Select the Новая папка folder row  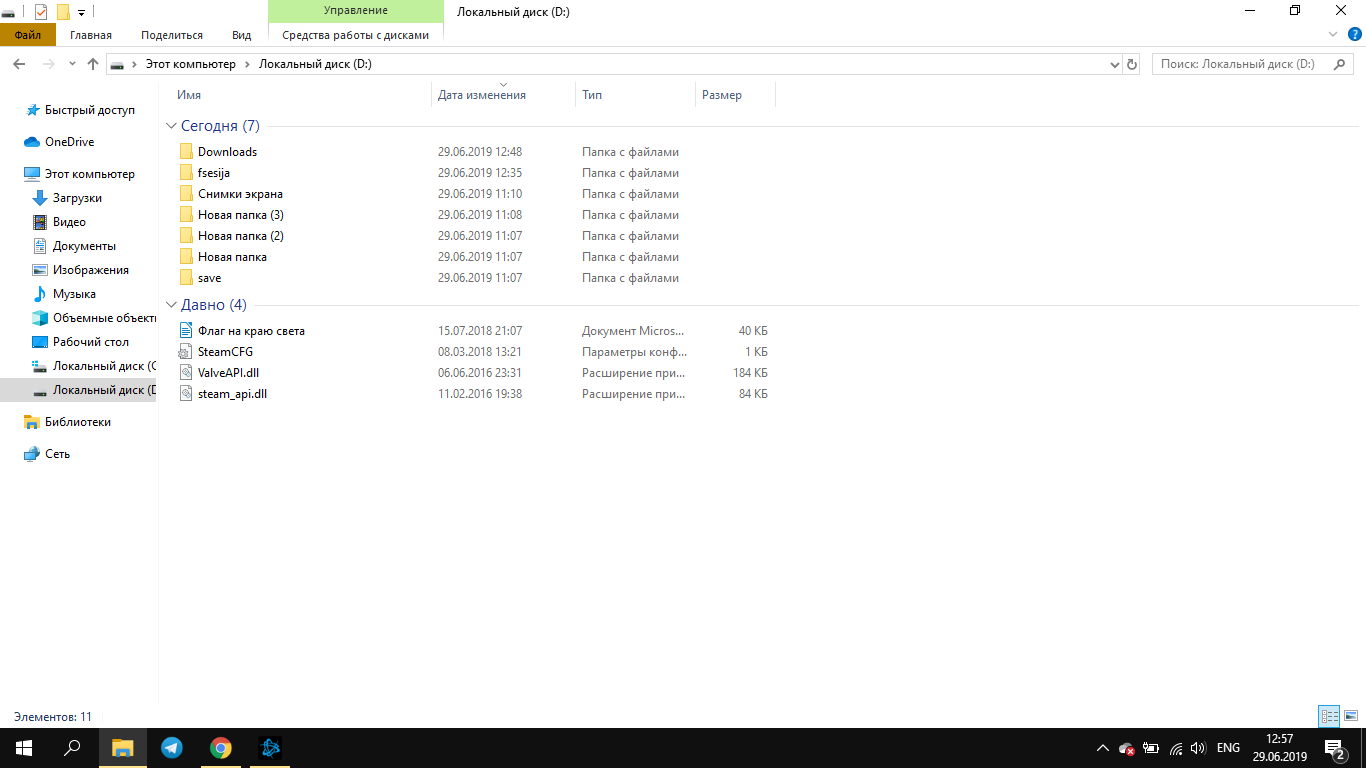475,257
